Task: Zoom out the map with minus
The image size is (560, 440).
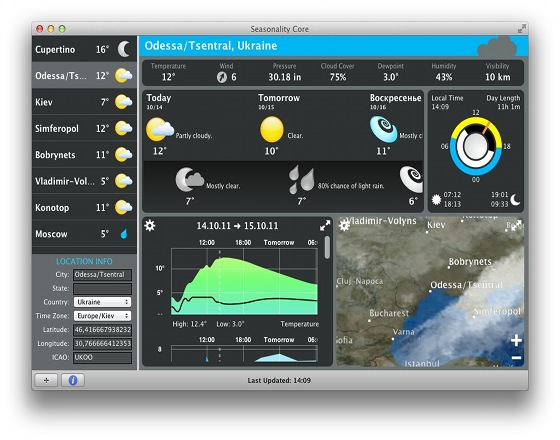Action: coord(516,358)
